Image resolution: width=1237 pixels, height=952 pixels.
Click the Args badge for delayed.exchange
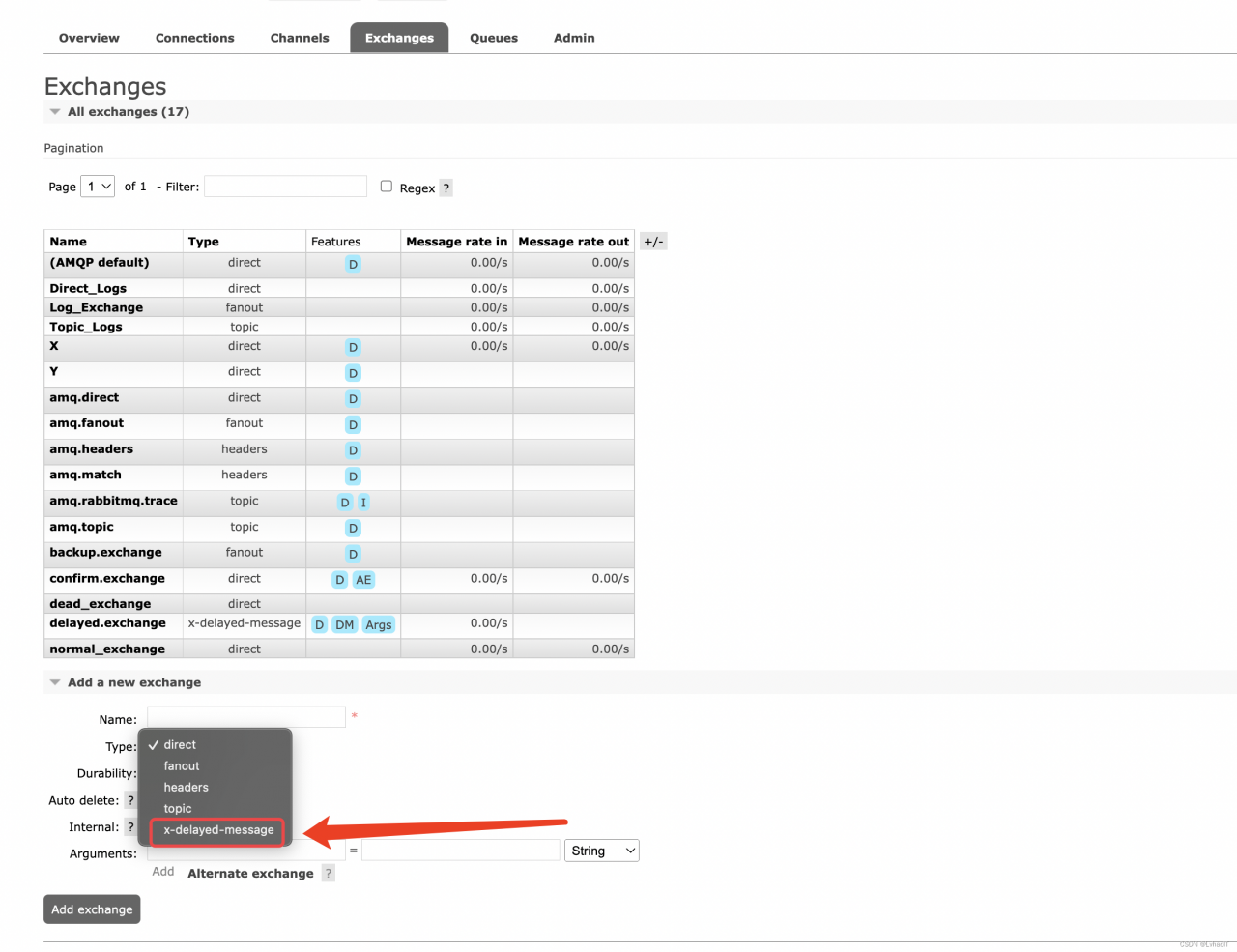(379, 625)
